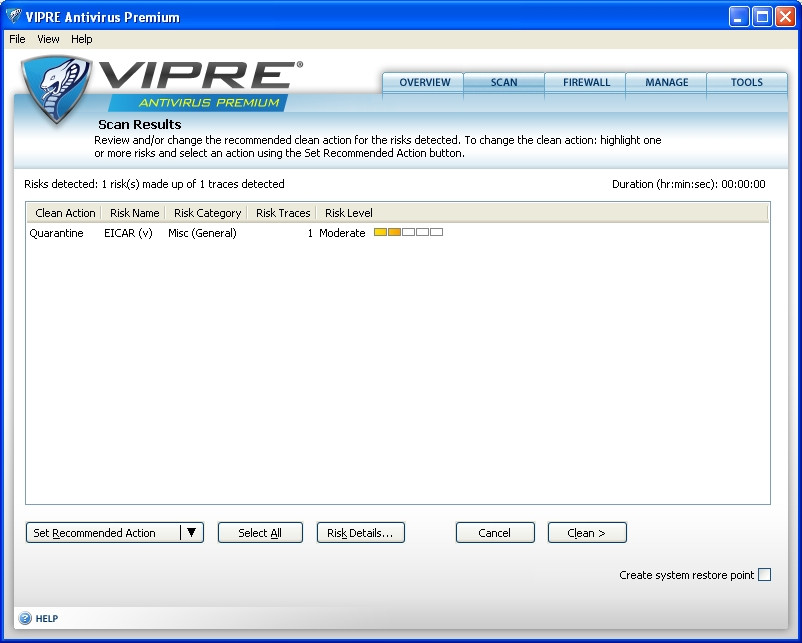Switch to the SCAN tab

tap(504, 82)
